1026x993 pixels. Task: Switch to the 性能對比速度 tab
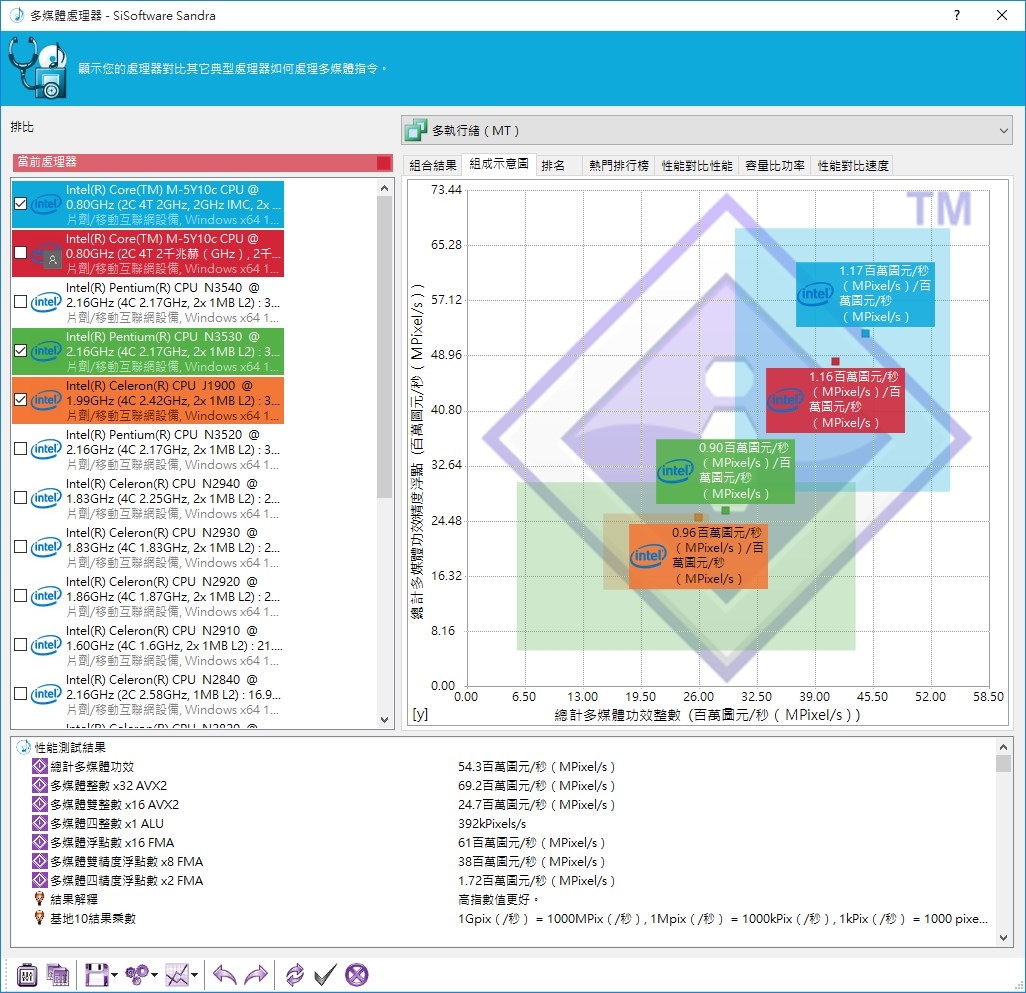pos(853,166)
